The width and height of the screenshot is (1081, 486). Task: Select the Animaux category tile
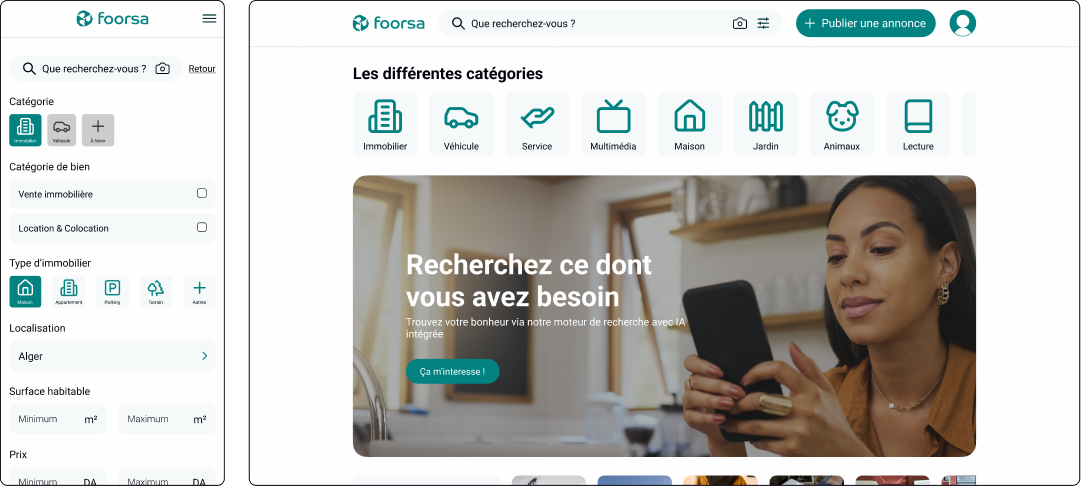pos(842,125)
